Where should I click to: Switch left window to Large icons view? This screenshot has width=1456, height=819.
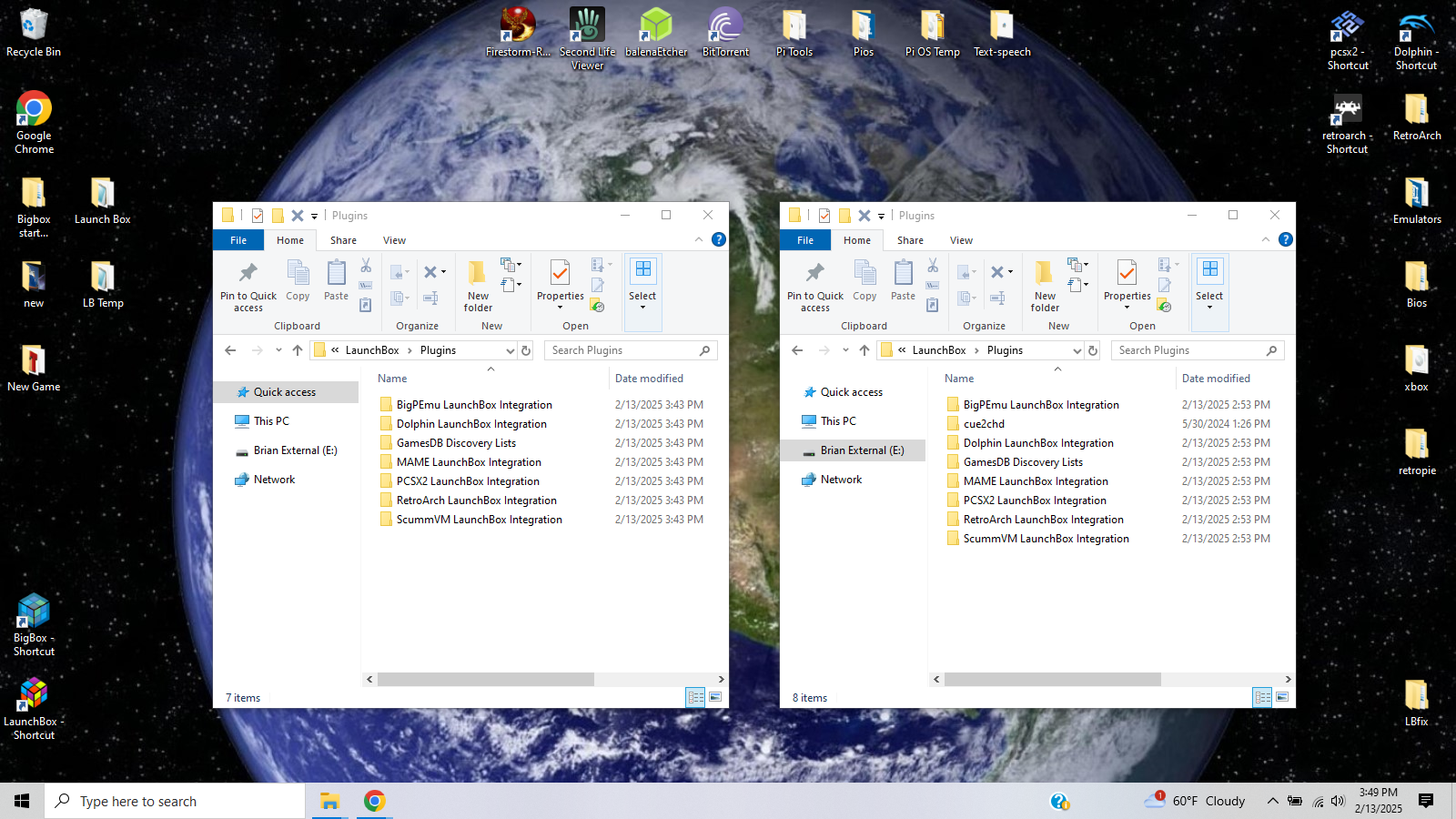[x=715, y=697]
